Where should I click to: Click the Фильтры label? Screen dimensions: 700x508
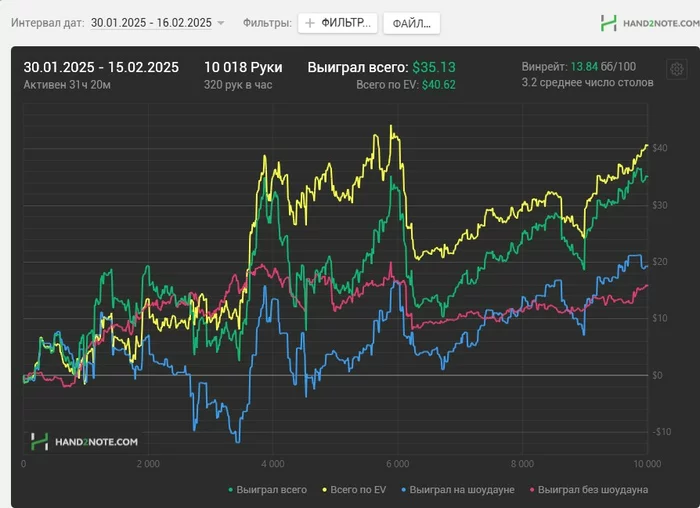(267, 23)
